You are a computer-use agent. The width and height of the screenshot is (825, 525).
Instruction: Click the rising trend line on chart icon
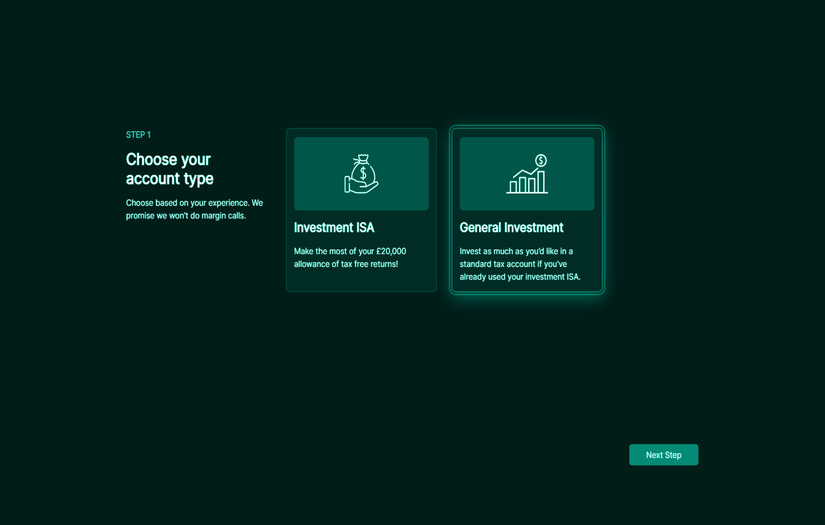click(x=521, y=172)
